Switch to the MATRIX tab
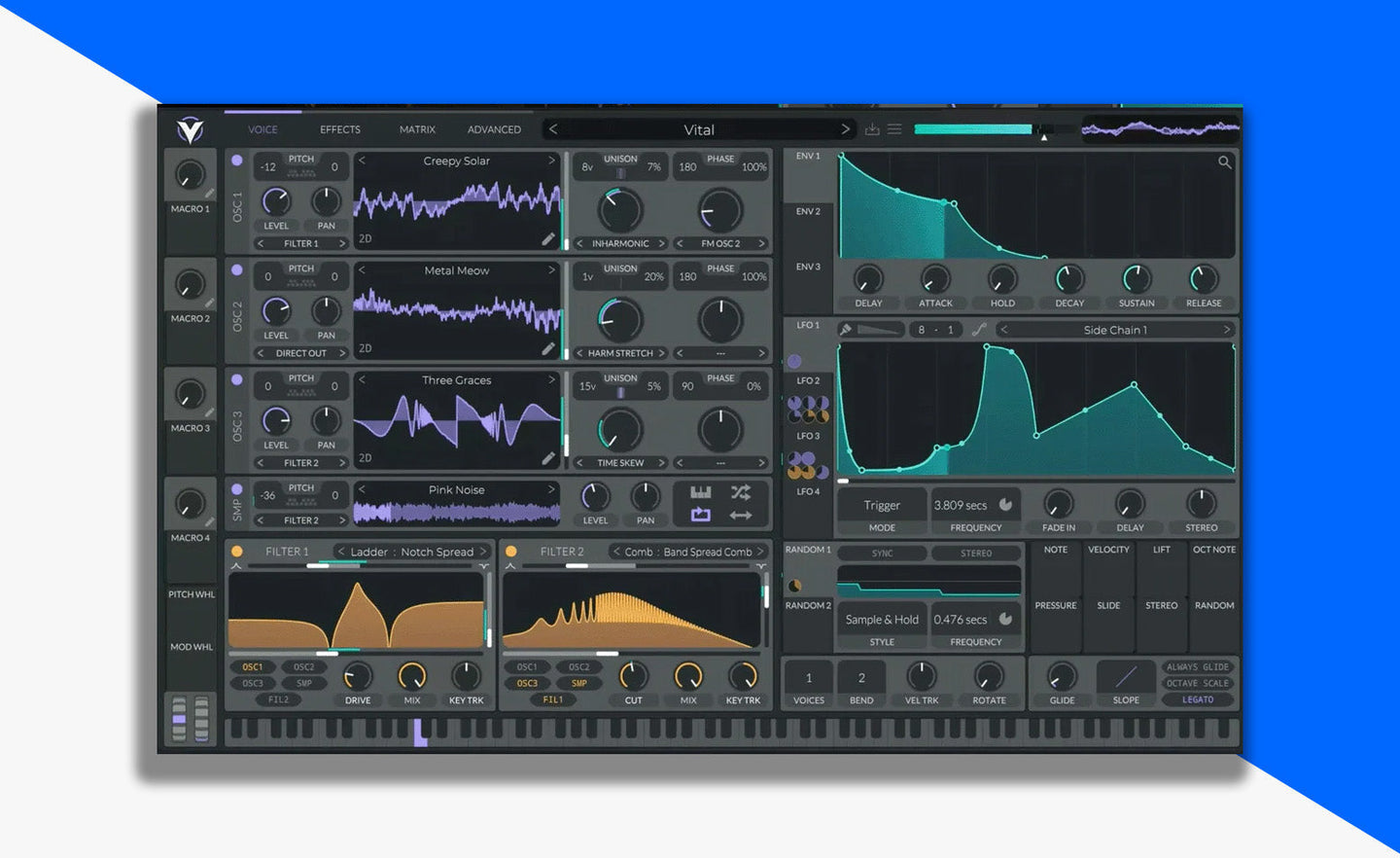This screenshot has height=858, width=1400. [x=417, y=129]
